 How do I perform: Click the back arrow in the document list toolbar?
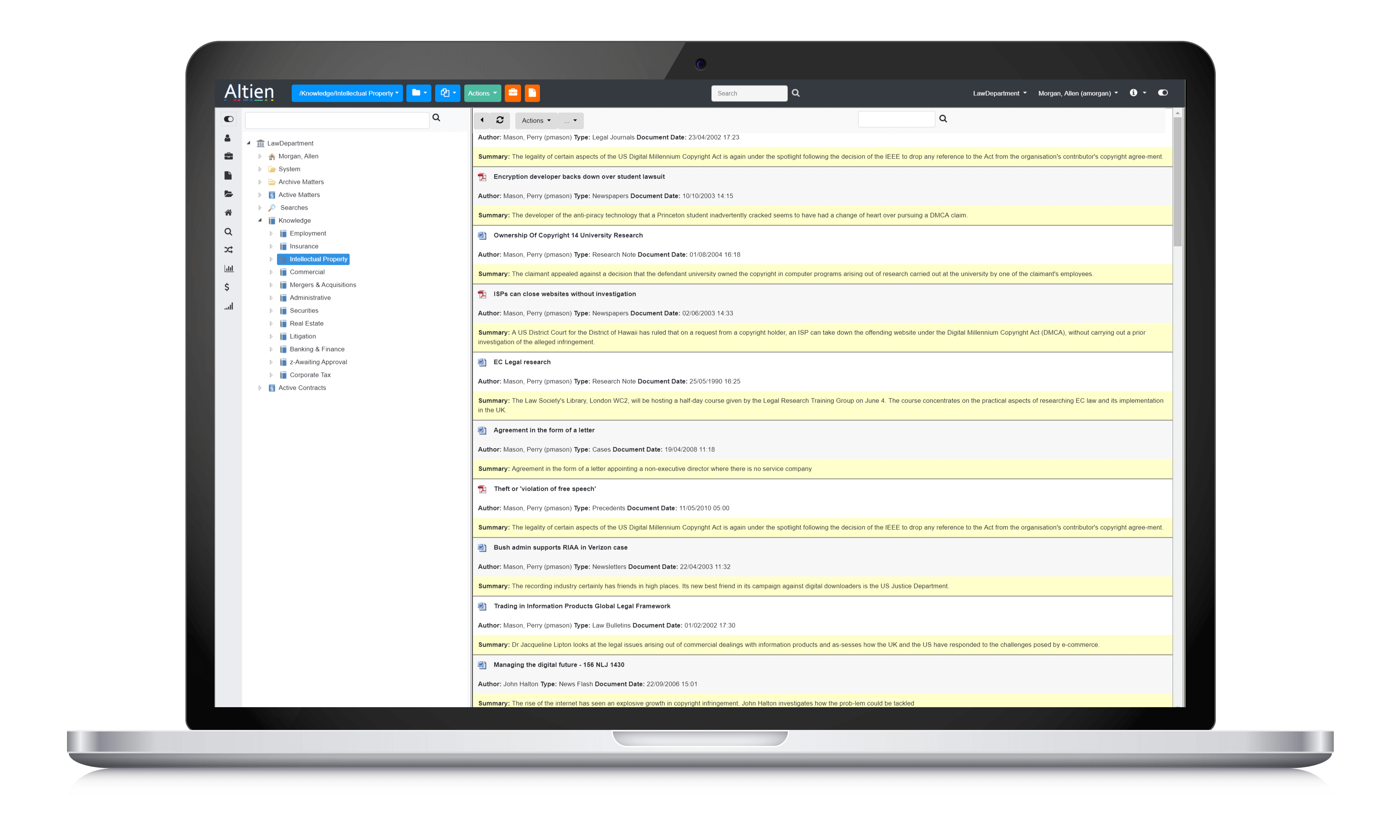pos(482,120)
